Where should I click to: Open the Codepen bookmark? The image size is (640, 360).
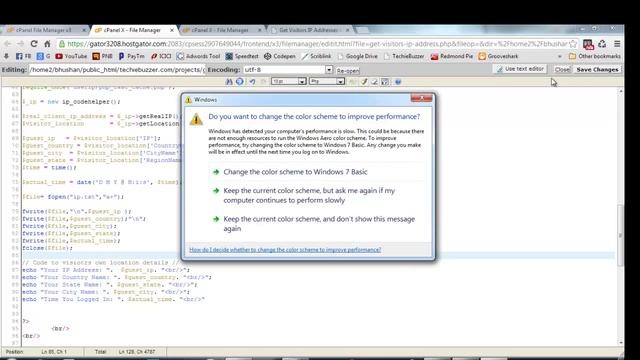[280, 56]
